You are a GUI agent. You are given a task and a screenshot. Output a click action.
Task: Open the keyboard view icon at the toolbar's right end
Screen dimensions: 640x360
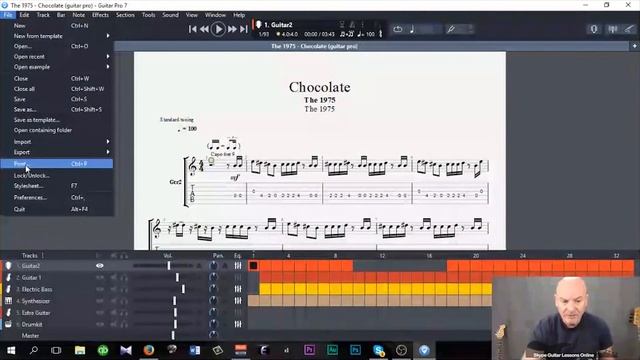point(630,29)
